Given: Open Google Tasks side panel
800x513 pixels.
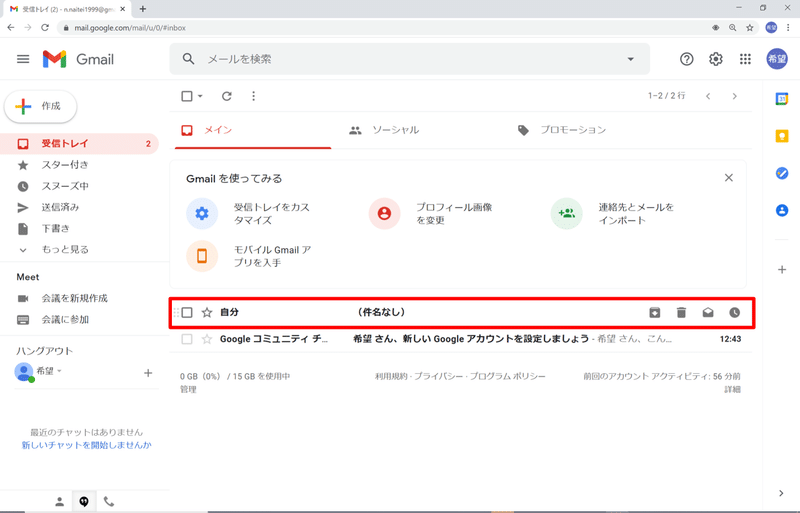Looking at the screenshot, I should tap(782, 174).
